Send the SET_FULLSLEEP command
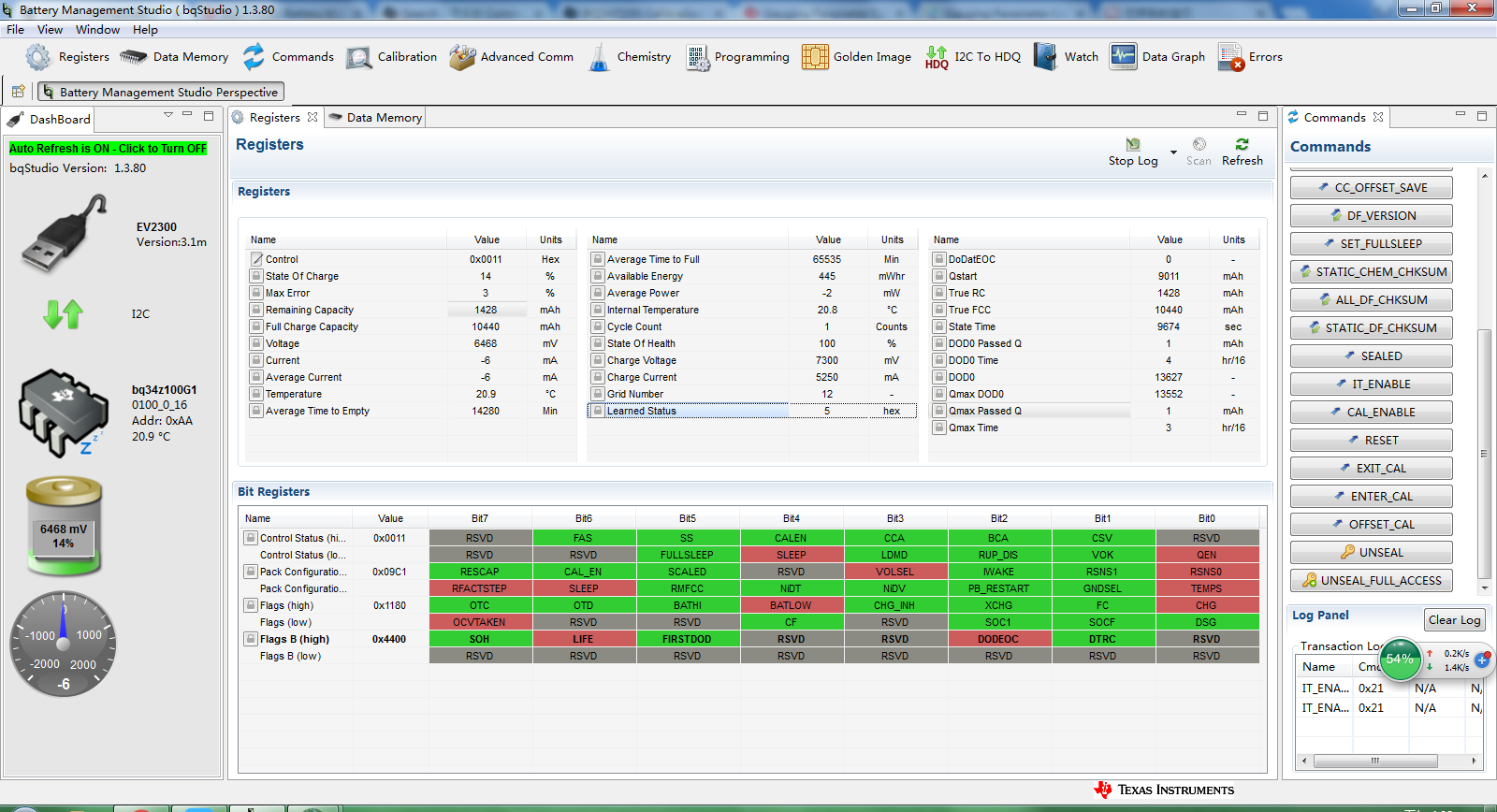Image resolution: width=1497 pixels, height=812 pixels. tap(1371, 244)
